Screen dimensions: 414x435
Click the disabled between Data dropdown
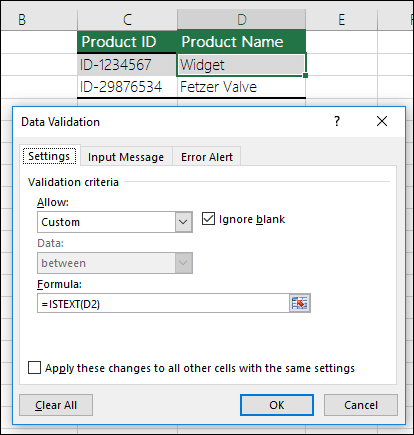click(115, 263)
